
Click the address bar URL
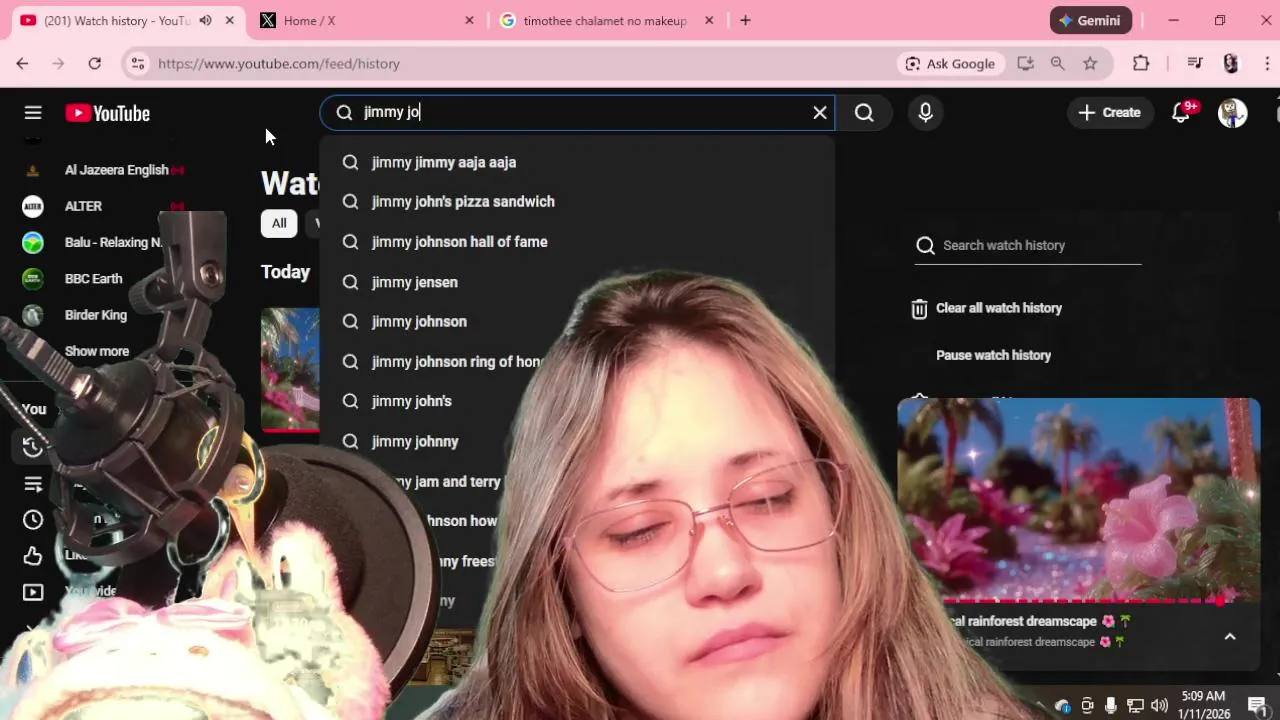(279, 63)
